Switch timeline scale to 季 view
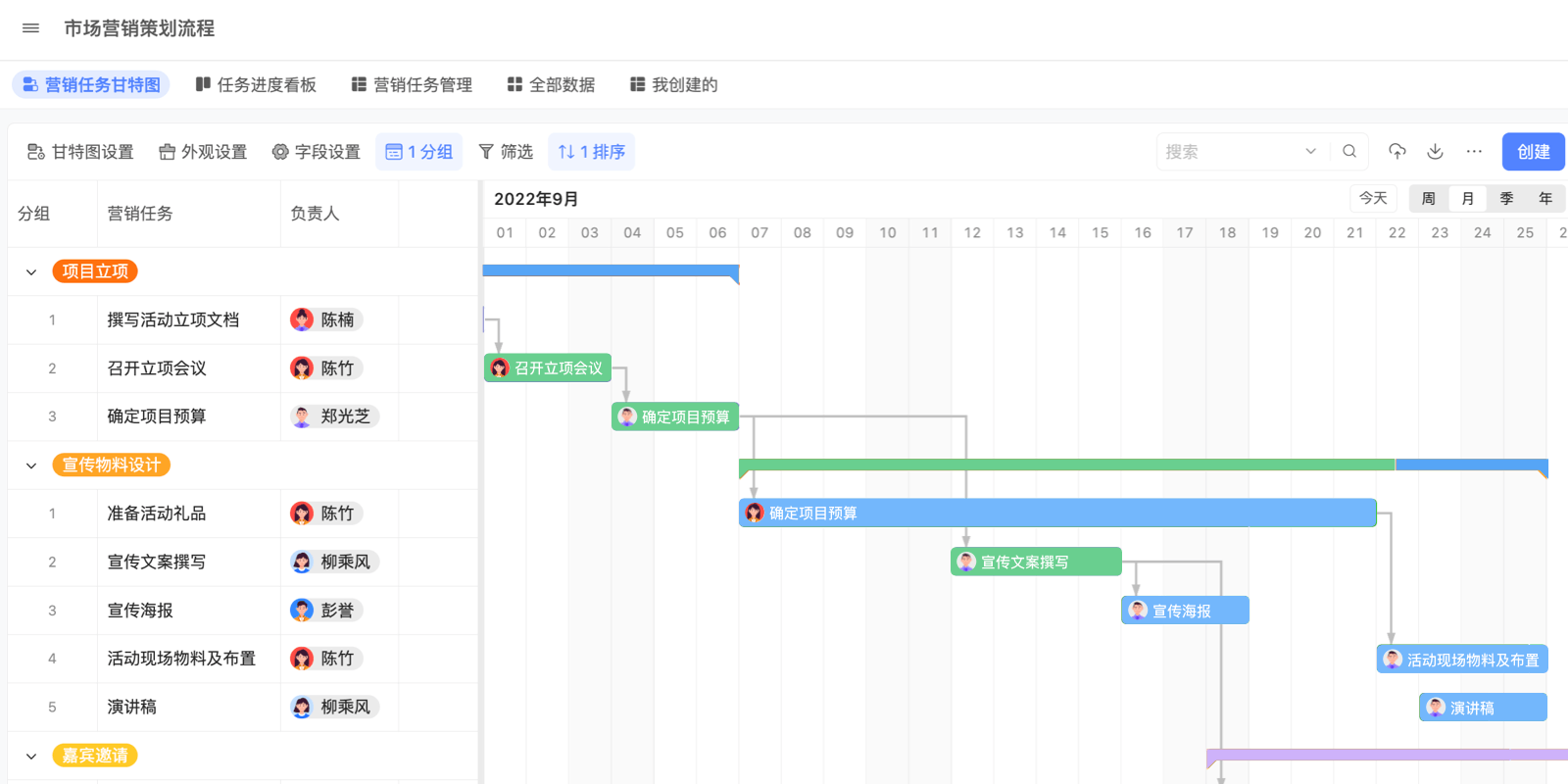Screen dimensions: 1568x784 point(1506,198)
